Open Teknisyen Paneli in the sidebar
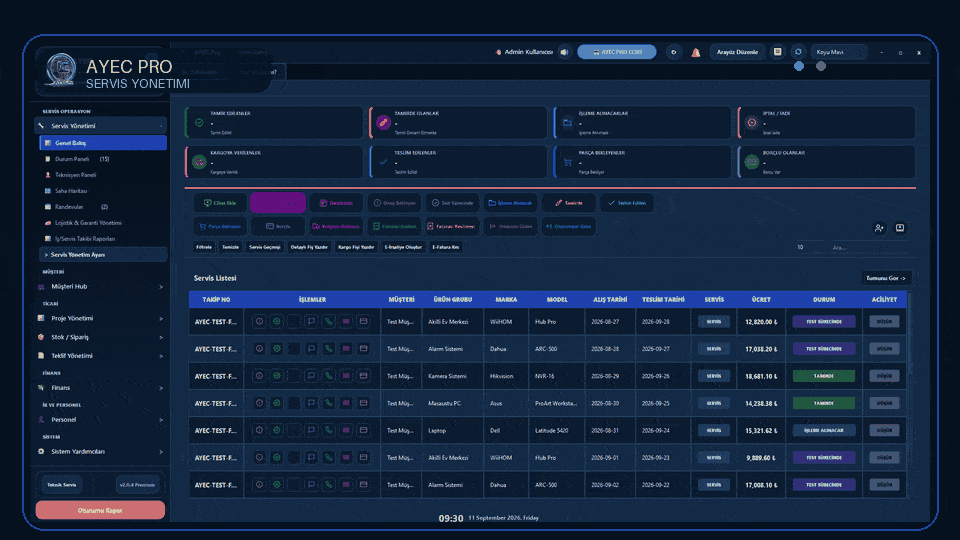 103,174
